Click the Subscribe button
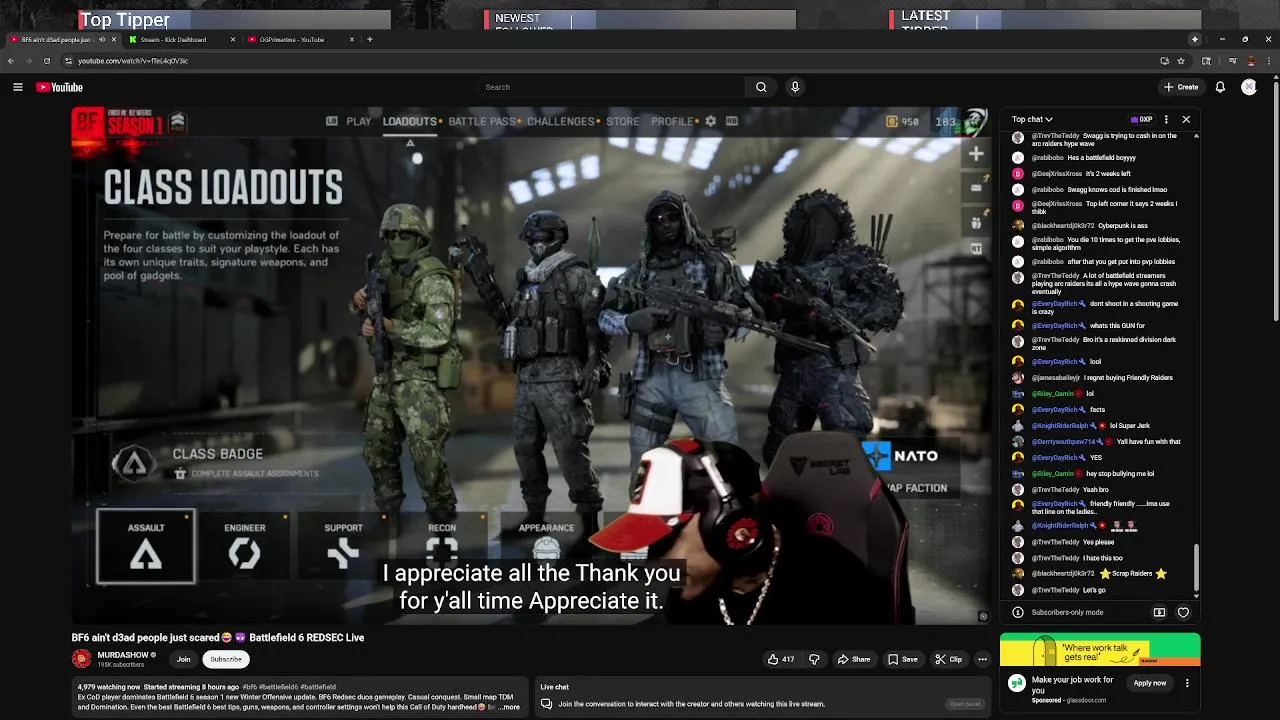This screenshot has width=1280, height=720. [x=226, y=659]
